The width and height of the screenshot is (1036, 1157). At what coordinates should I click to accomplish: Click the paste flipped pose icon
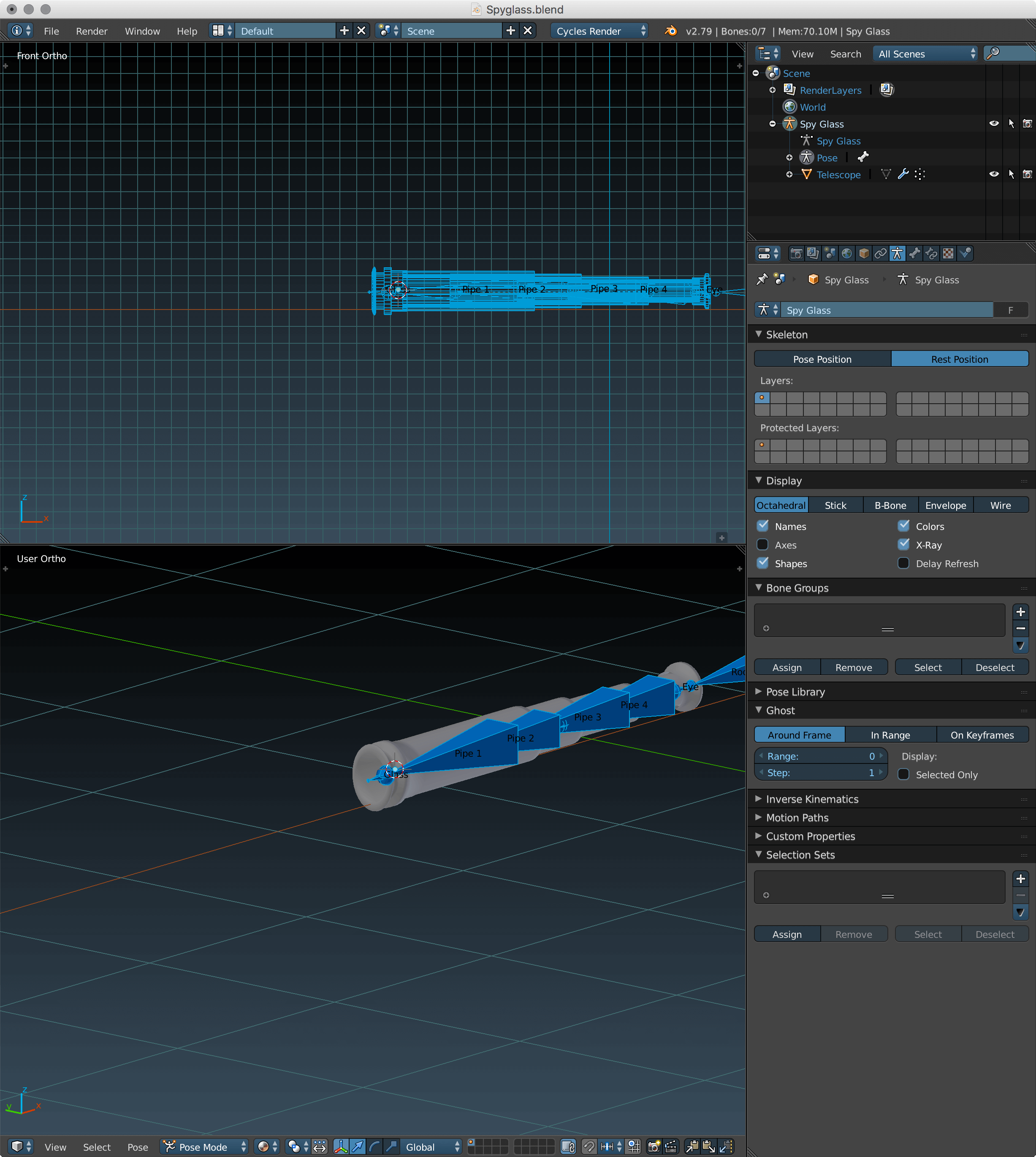[x=726, y=1146]
